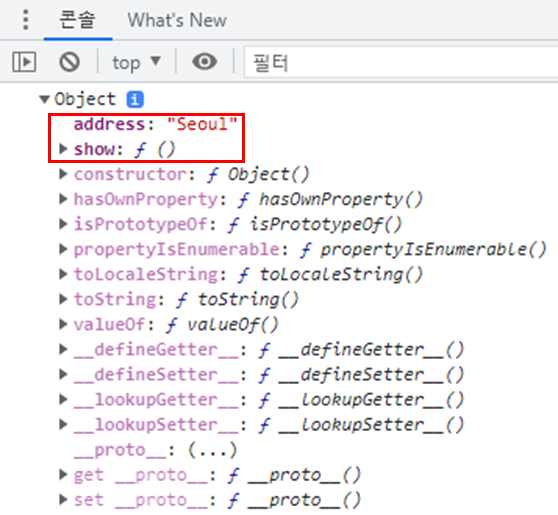
Task: Click the blue info badge beside Object
Action: [135, 99]
